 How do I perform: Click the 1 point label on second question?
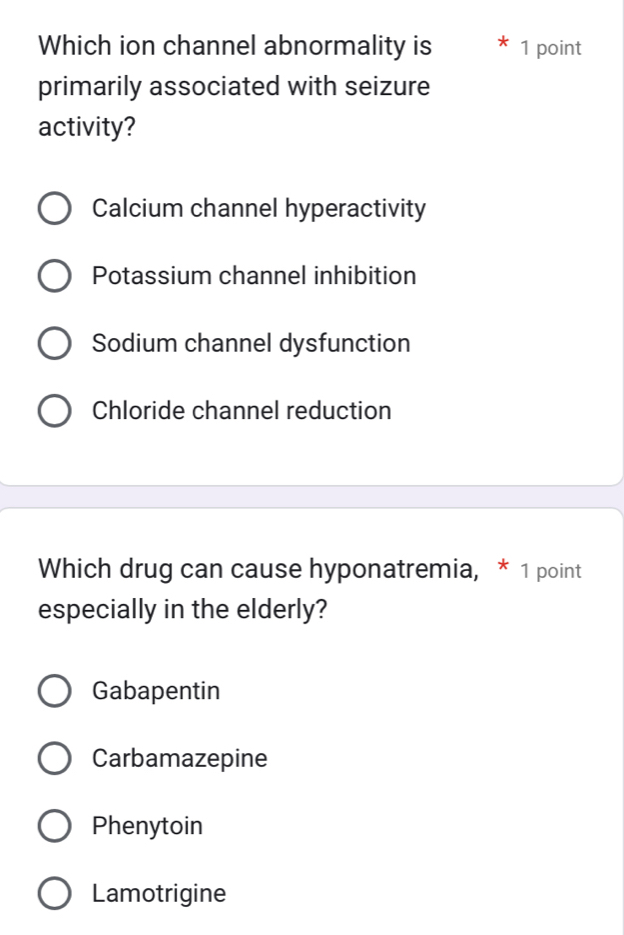tap(552, 570)
